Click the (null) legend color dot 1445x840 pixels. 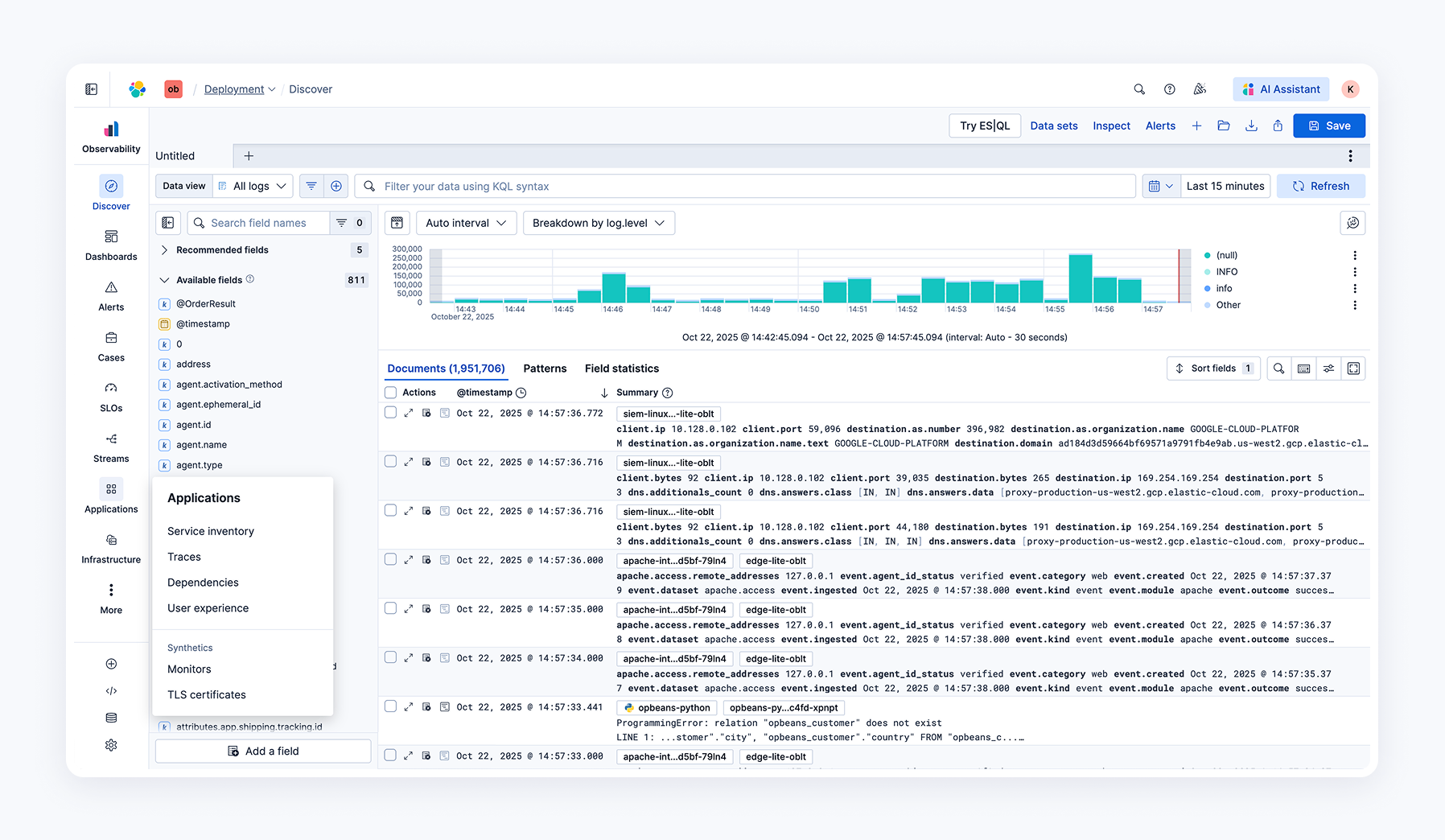point(1207,255)
